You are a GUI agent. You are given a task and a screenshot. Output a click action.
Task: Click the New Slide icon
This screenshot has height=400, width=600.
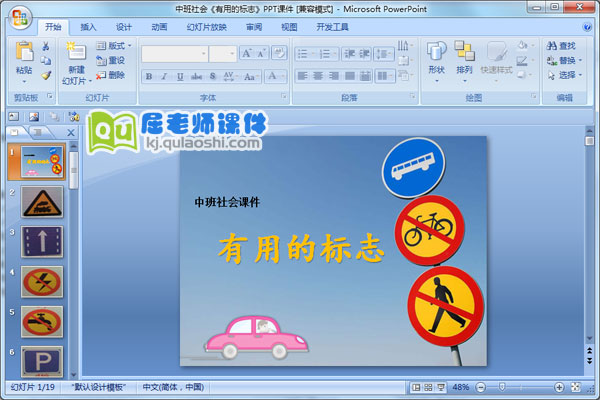[76, 51]
